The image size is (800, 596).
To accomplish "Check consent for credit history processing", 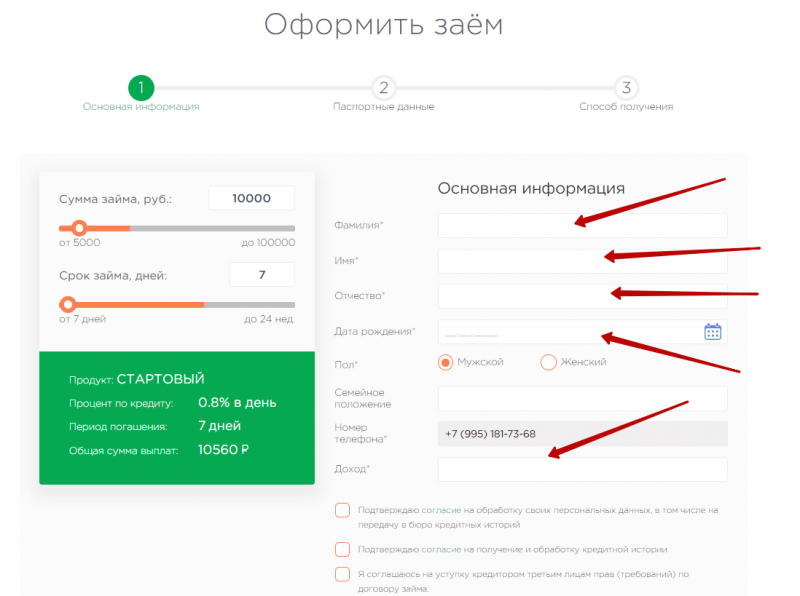I will (341, 549).
